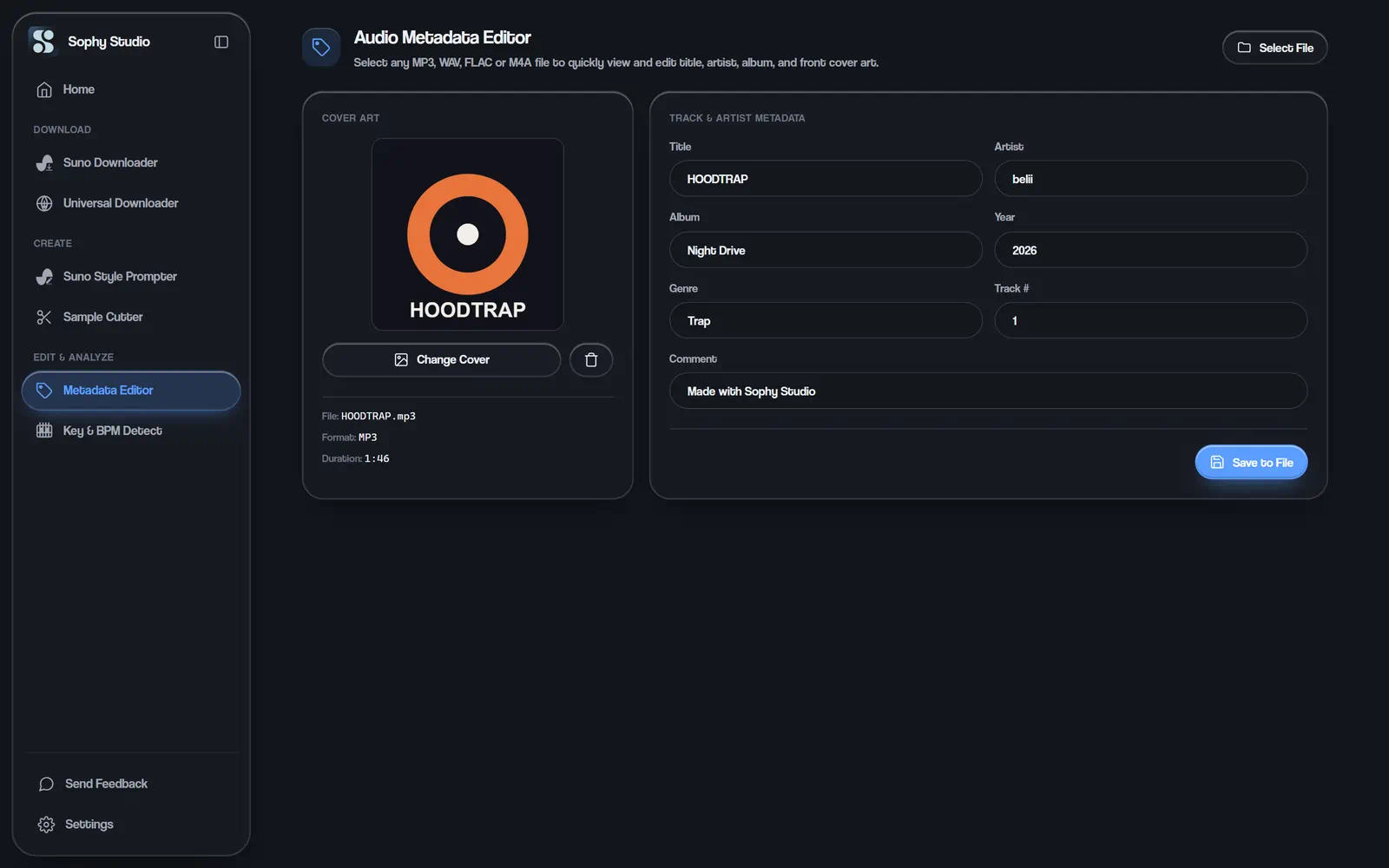Click the Artist field containing belii
This screenshot has height=868, width=1389.
(1150, 179)
